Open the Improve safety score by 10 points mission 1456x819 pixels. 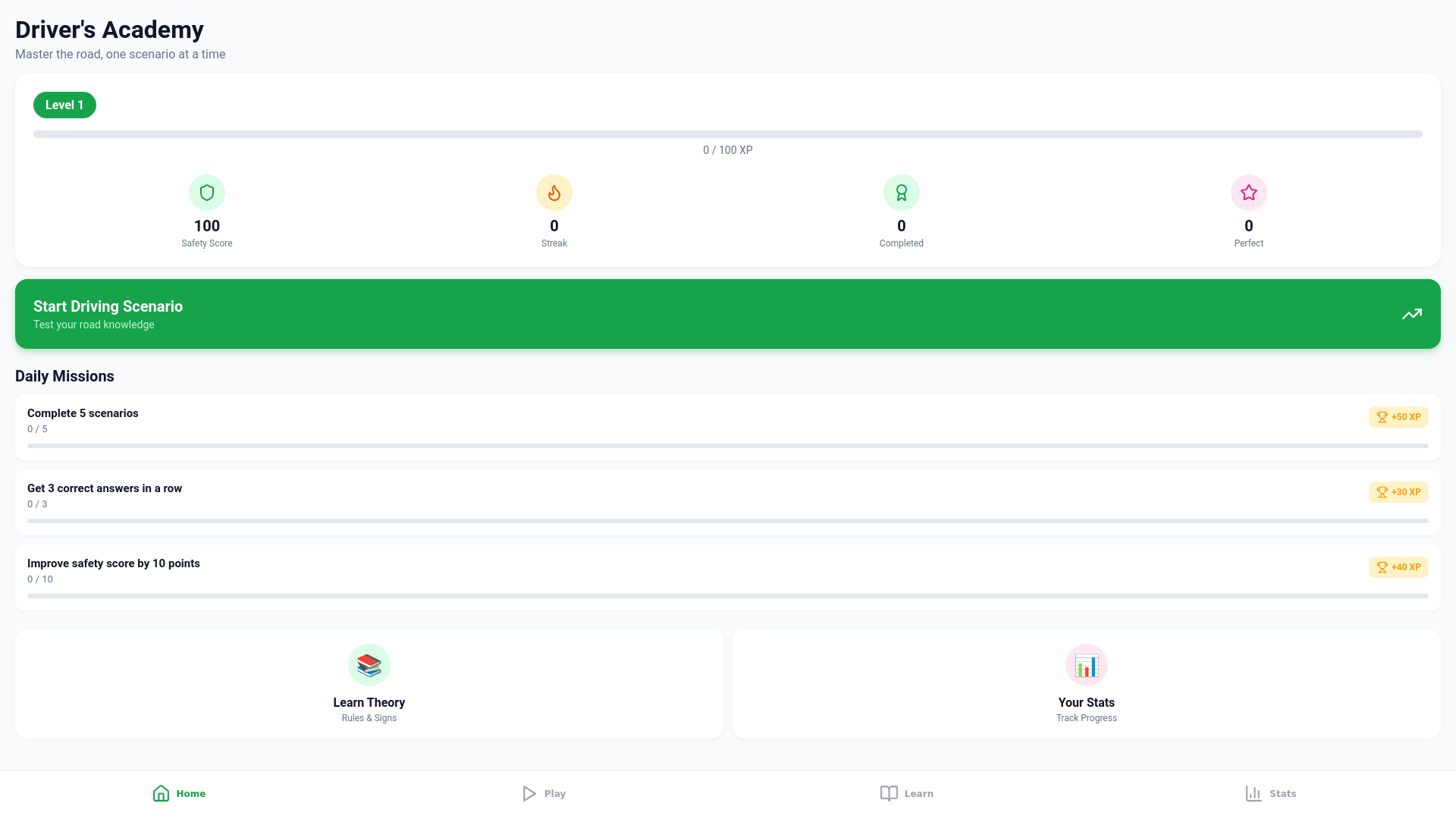pos(728,577)
